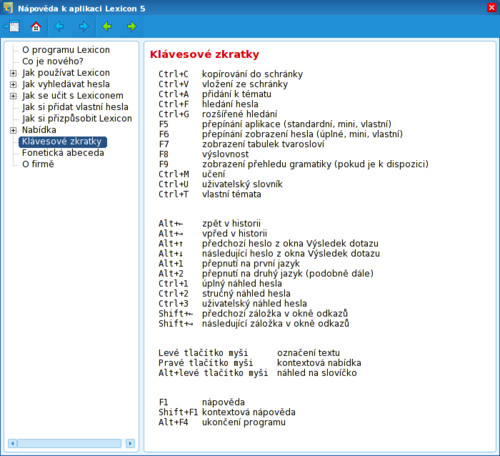500x456 pixels.
Task: Click 'uživatelský slovník' text
Action: [x=242, y=184]
